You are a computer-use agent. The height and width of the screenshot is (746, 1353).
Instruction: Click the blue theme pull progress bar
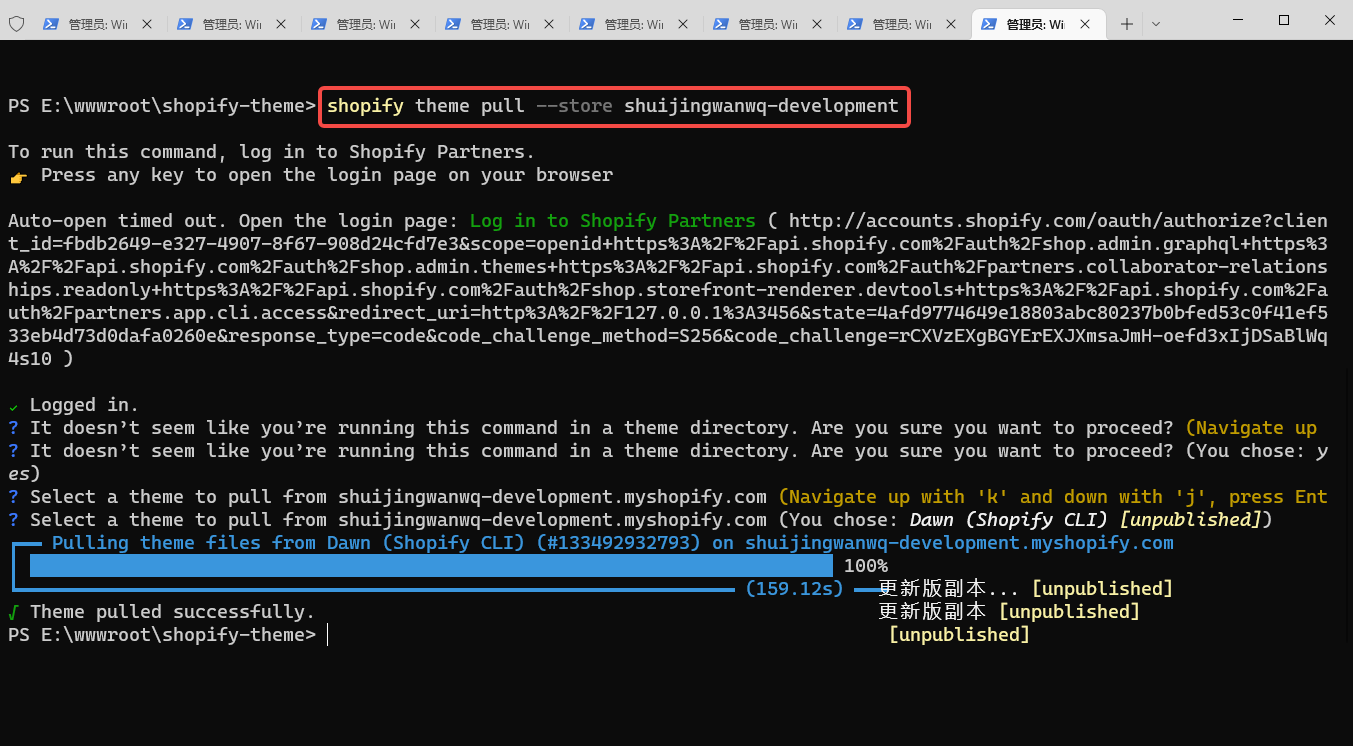(431, 566)
